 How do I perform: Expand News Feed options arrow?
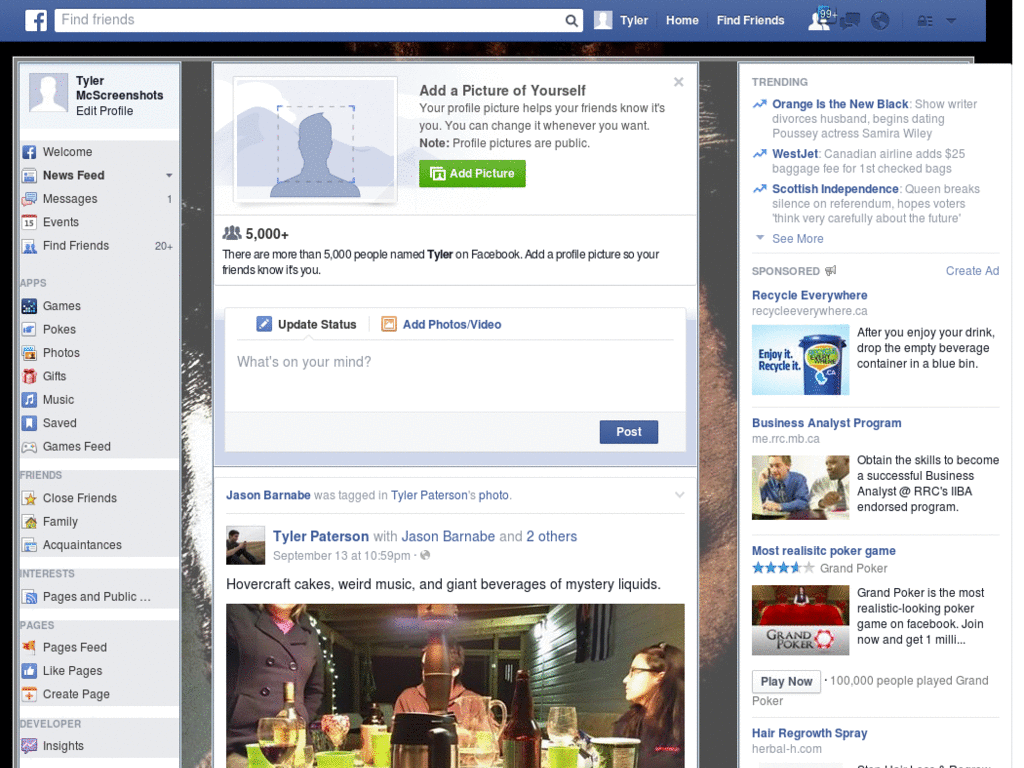(169, 176)
